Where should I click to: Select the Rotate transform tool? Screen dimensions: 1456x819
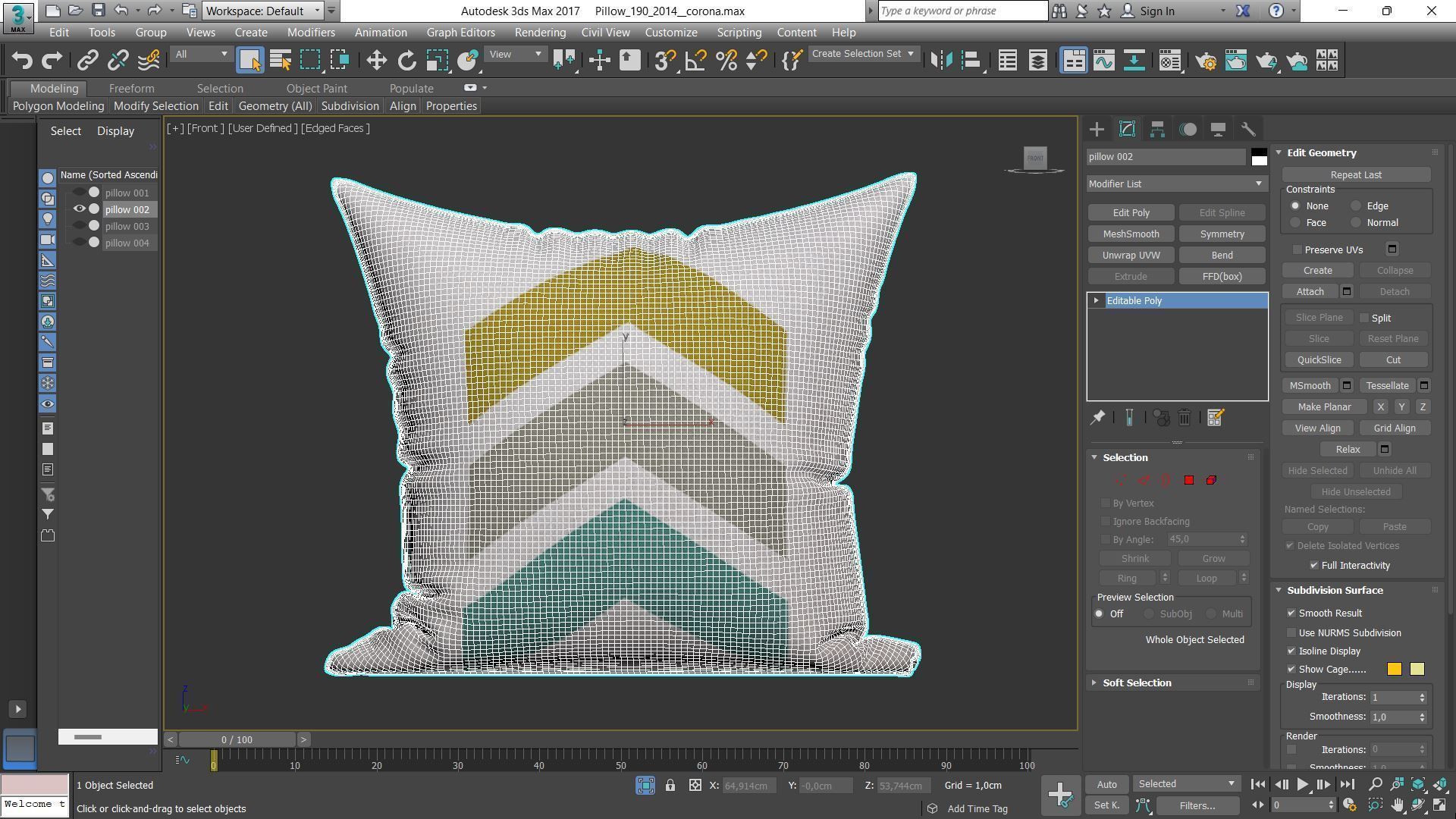pyautogui.click(x=407, y=61)
